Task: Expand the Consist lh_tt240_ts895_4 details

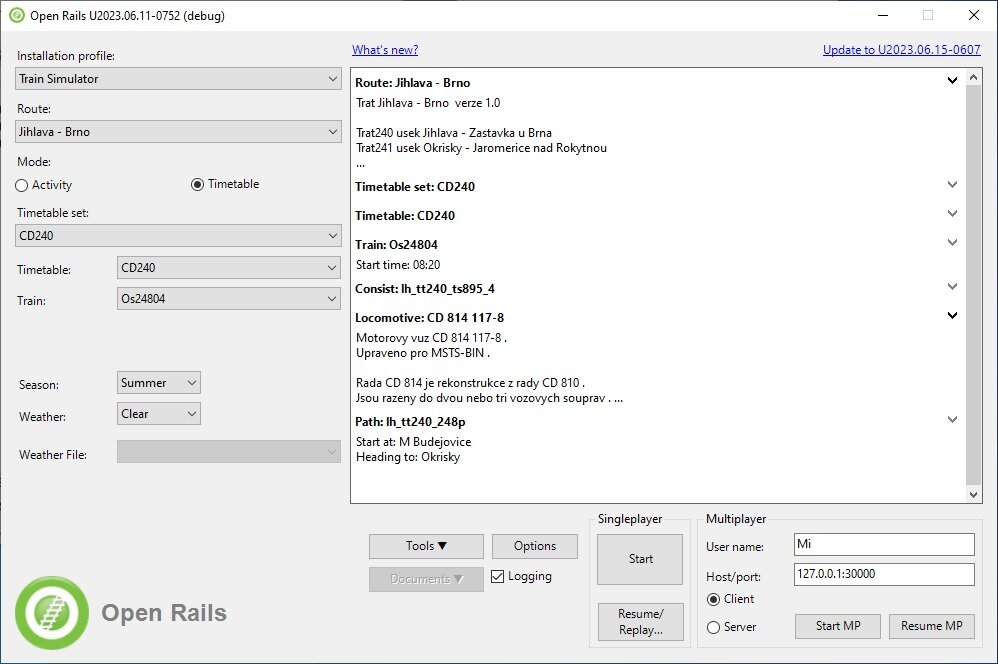Action: coord(952,287)
